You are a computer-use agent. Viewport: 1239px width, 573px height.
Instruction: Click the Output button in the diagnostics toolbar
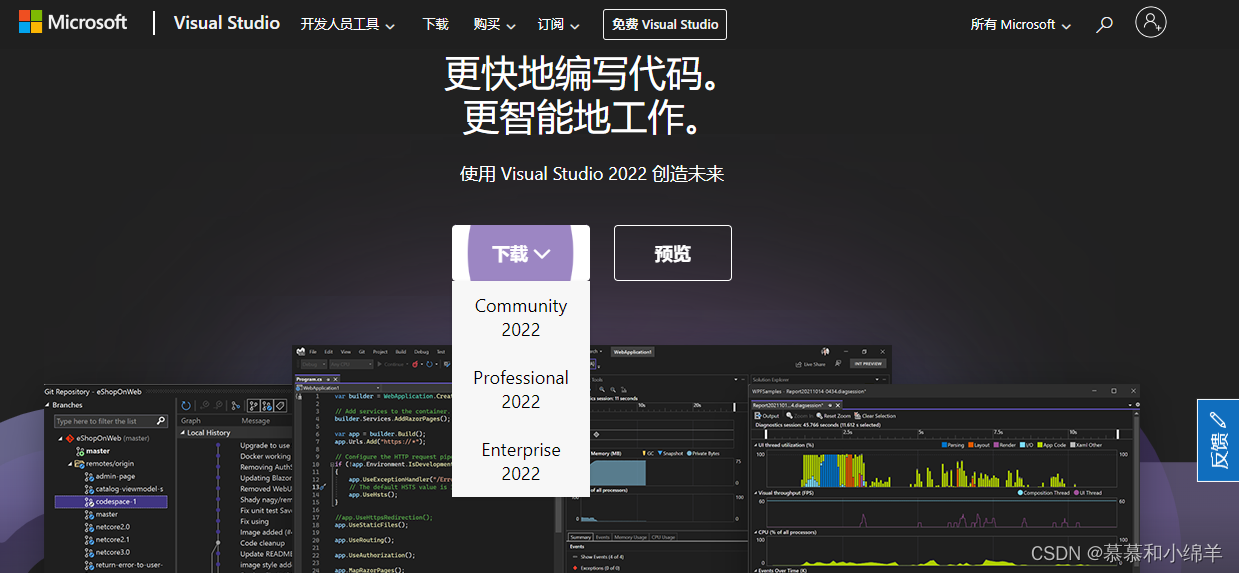768,416
